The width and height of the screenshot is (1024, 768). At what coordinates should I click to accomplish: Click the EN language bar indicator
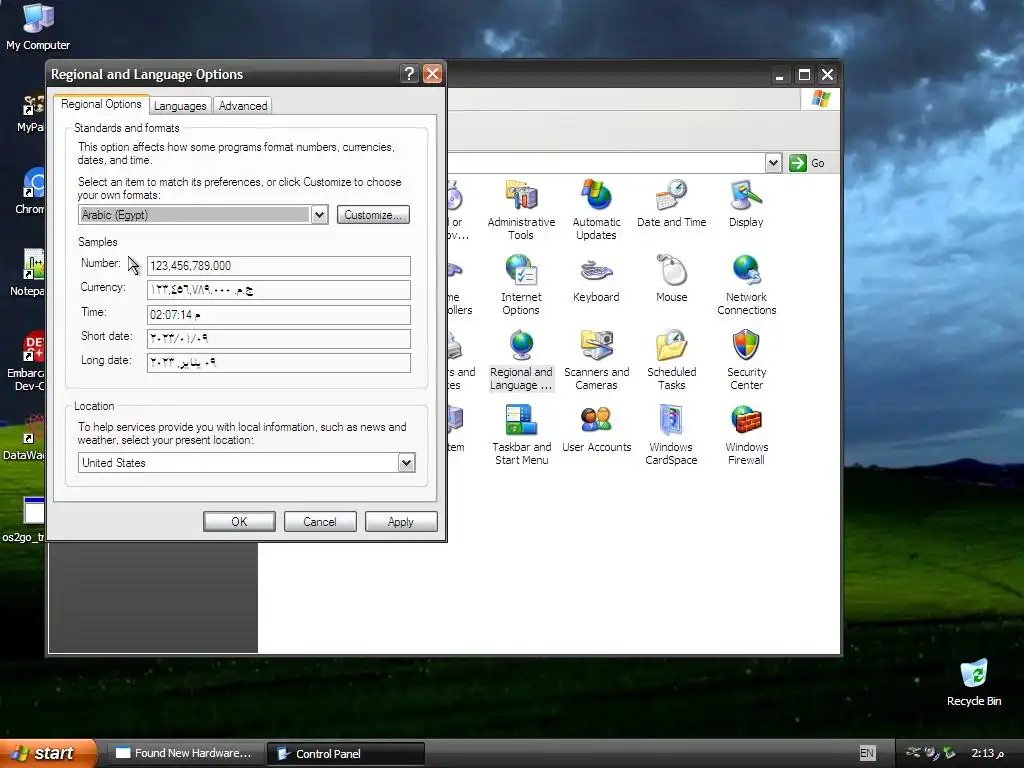[x=867, y=753]
